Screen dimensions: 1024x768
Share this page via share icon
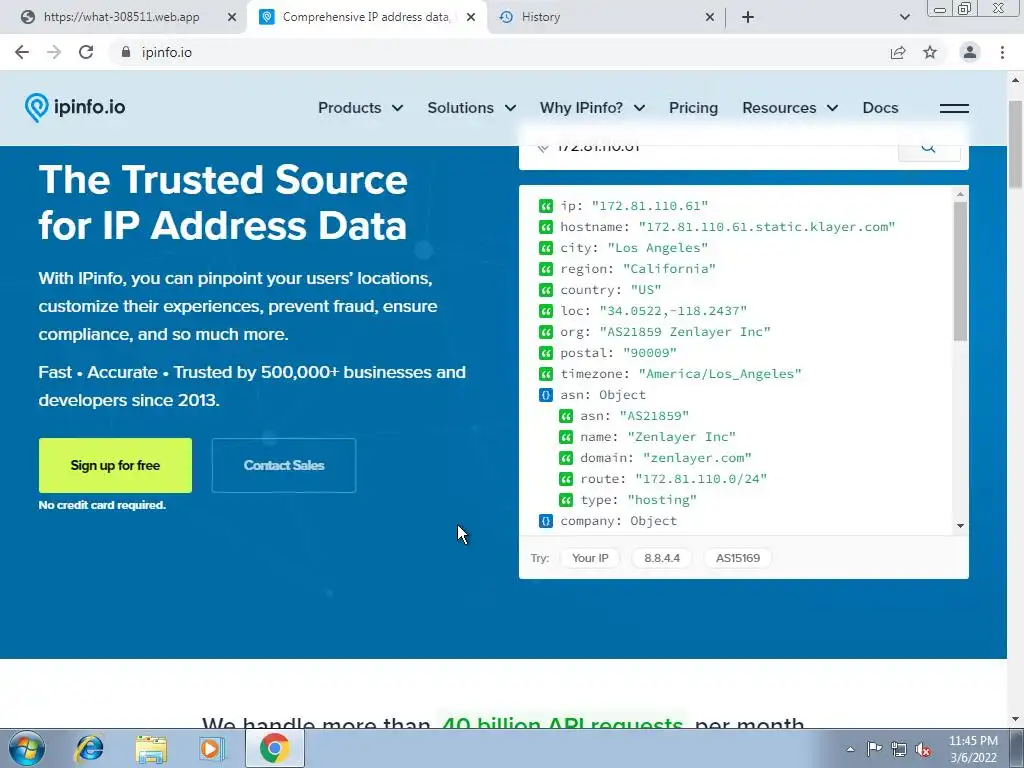[898, 52]
